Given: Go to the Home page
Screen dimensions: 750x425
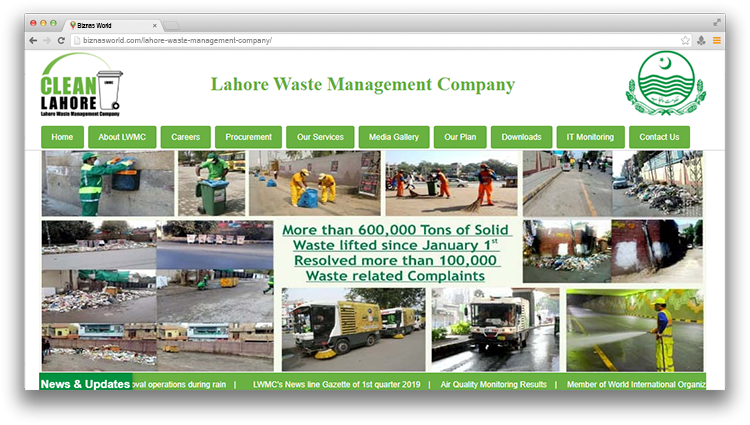Looking at the screenshot, I should 62,137.
